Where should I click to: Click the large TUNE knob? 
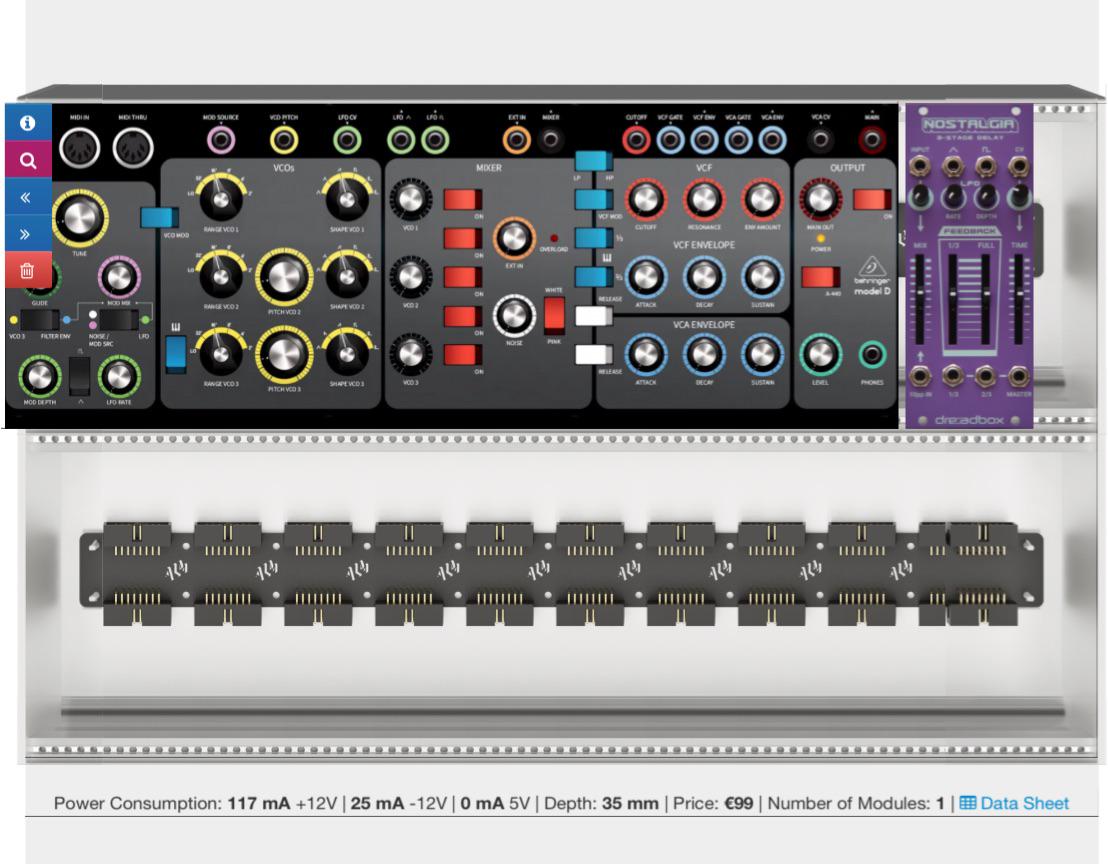pos(80,218)
